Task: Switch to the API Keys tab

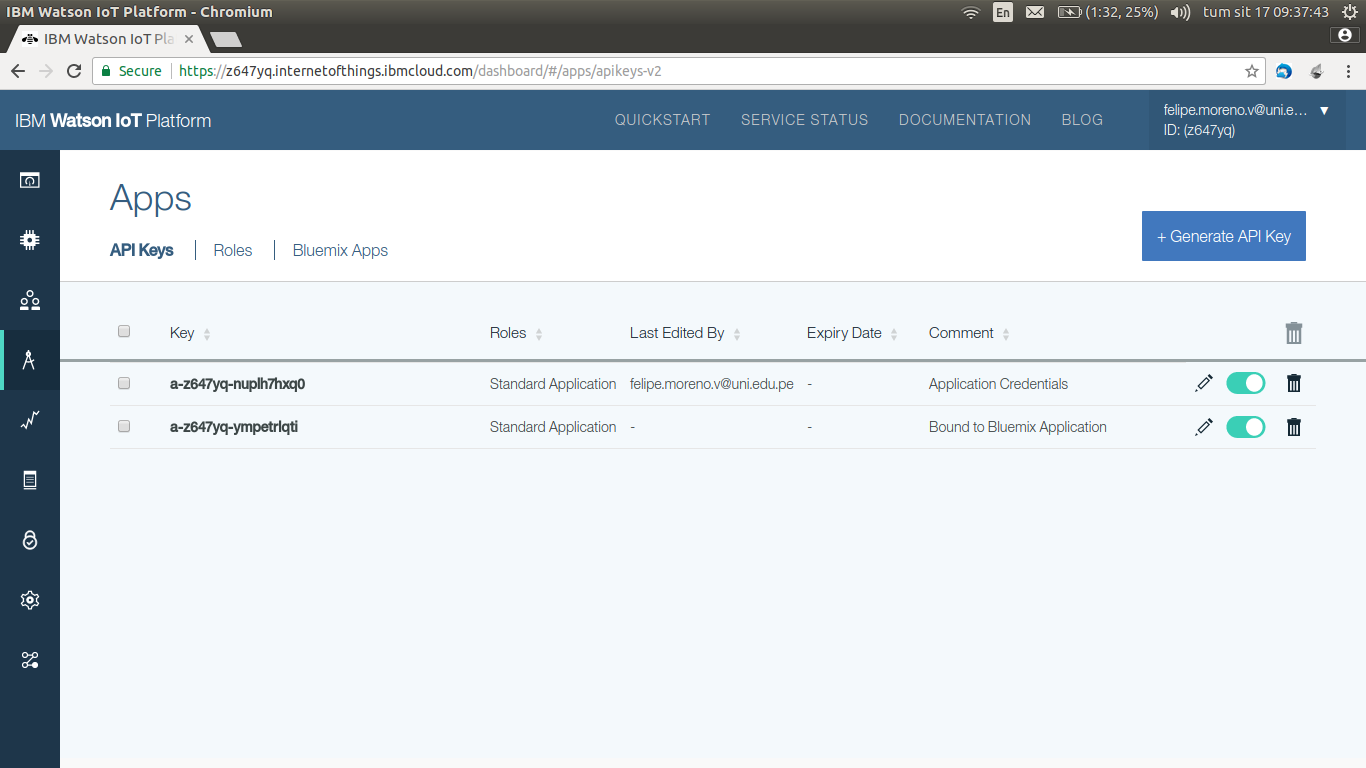Action: pos(142,250)
